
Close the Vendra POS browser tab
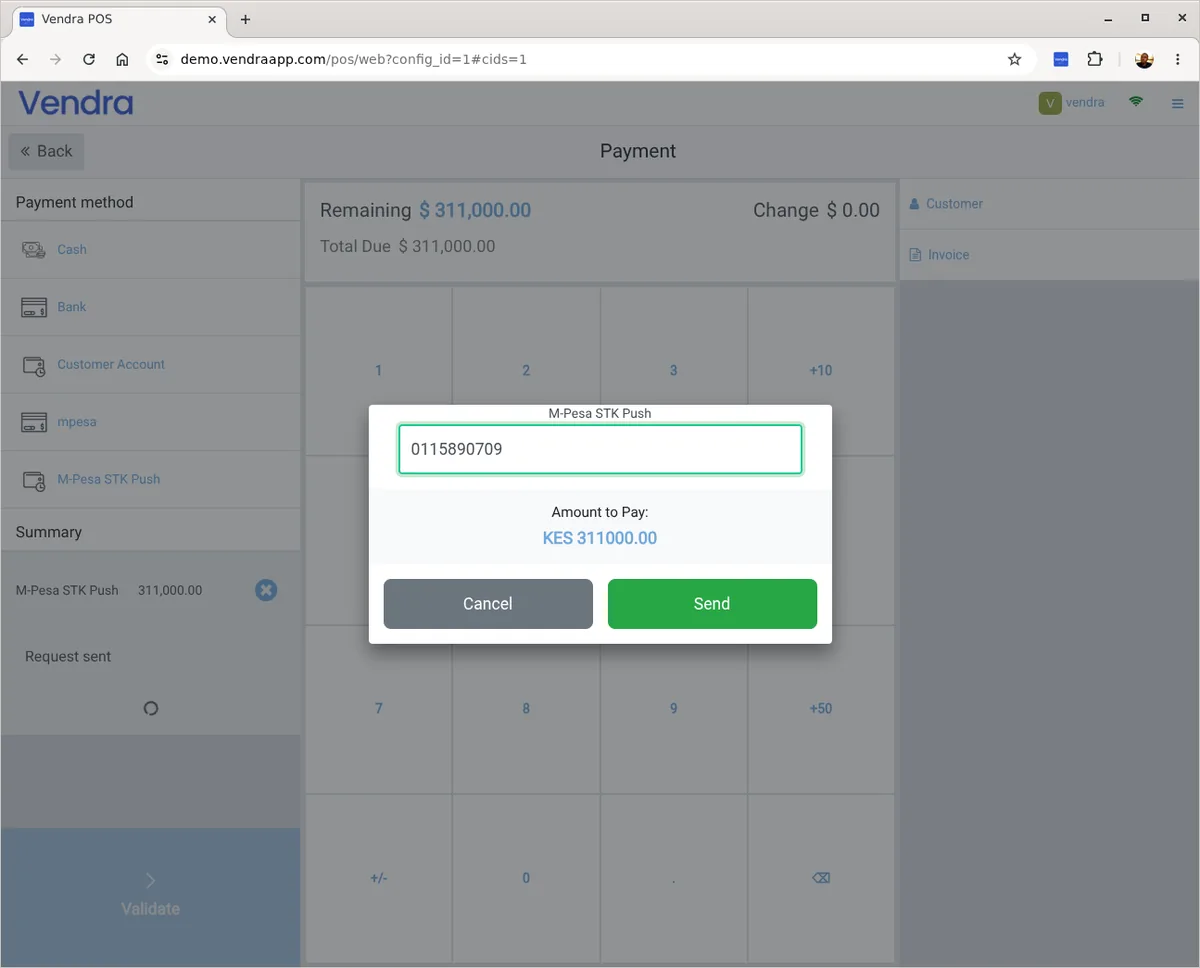[212, 19]
